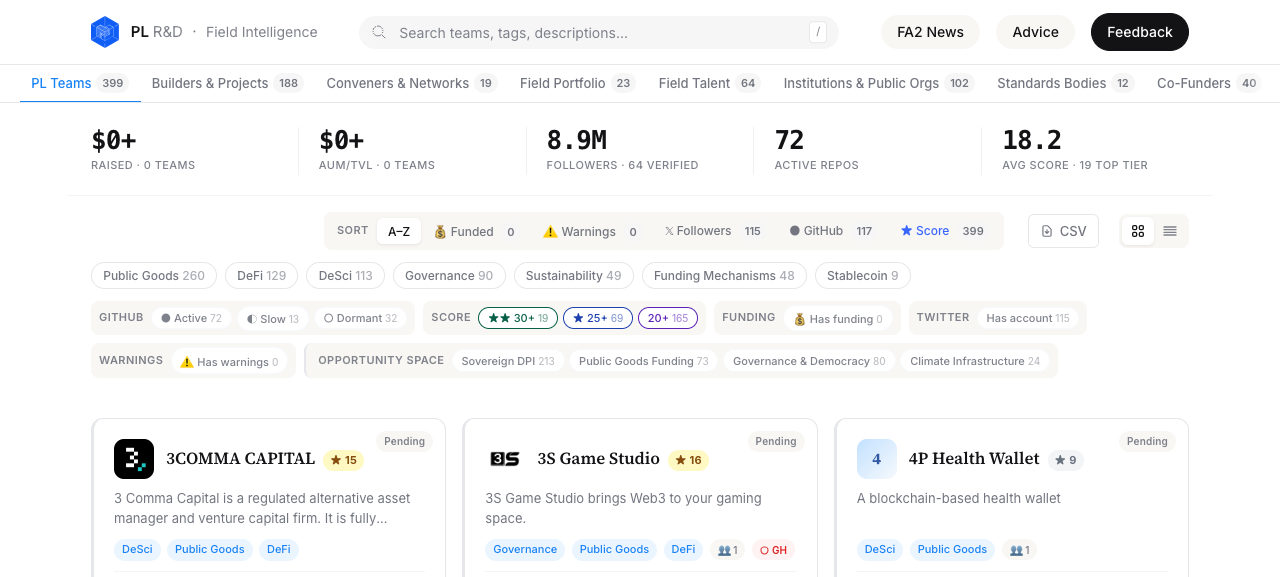Screen dimensions: 1280x577
Task: Open the 4P Health Wallet card title
Action: 974,459
